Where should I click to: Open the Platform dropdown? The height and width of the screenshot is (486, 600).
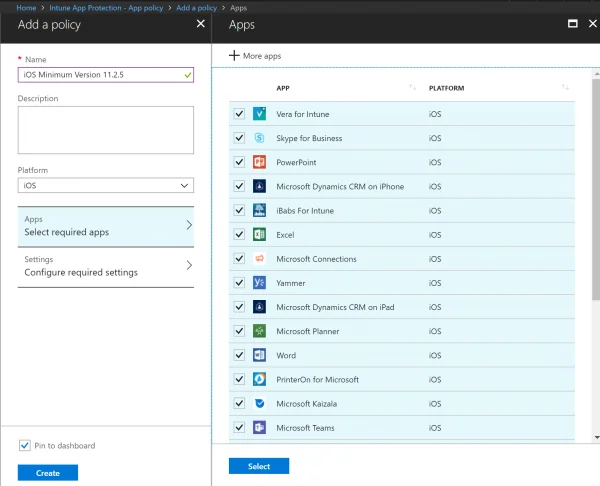coord(106,186)
